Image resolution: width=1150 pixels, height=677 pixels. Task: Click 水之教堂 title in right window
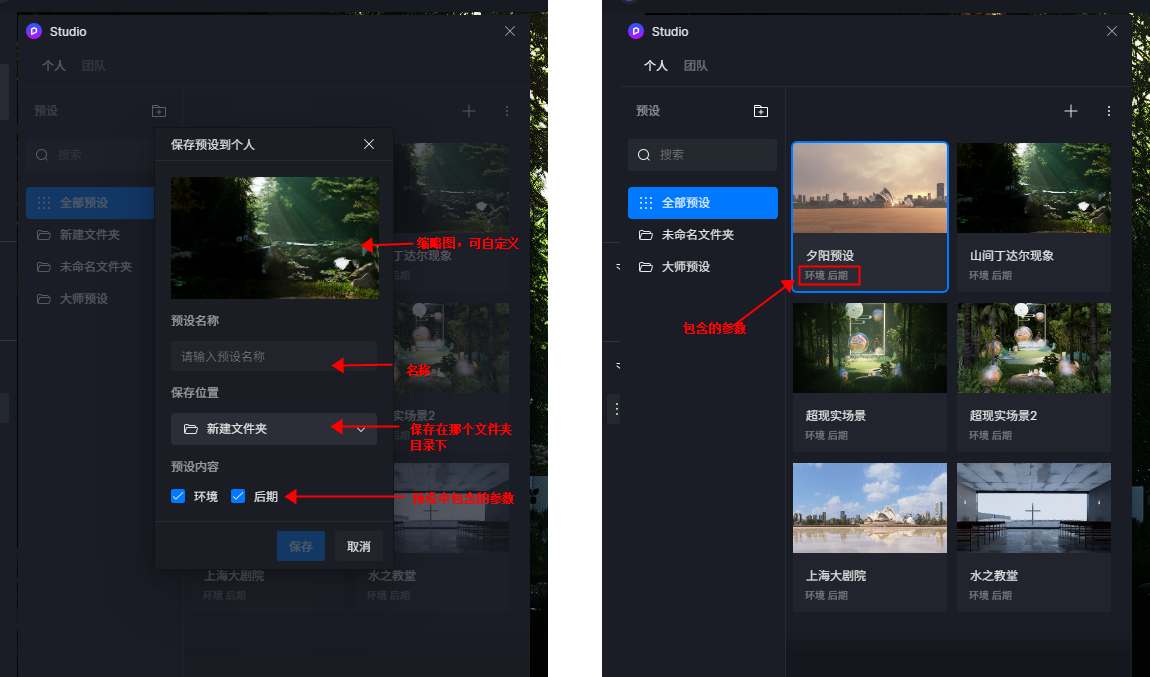point(994,576)
